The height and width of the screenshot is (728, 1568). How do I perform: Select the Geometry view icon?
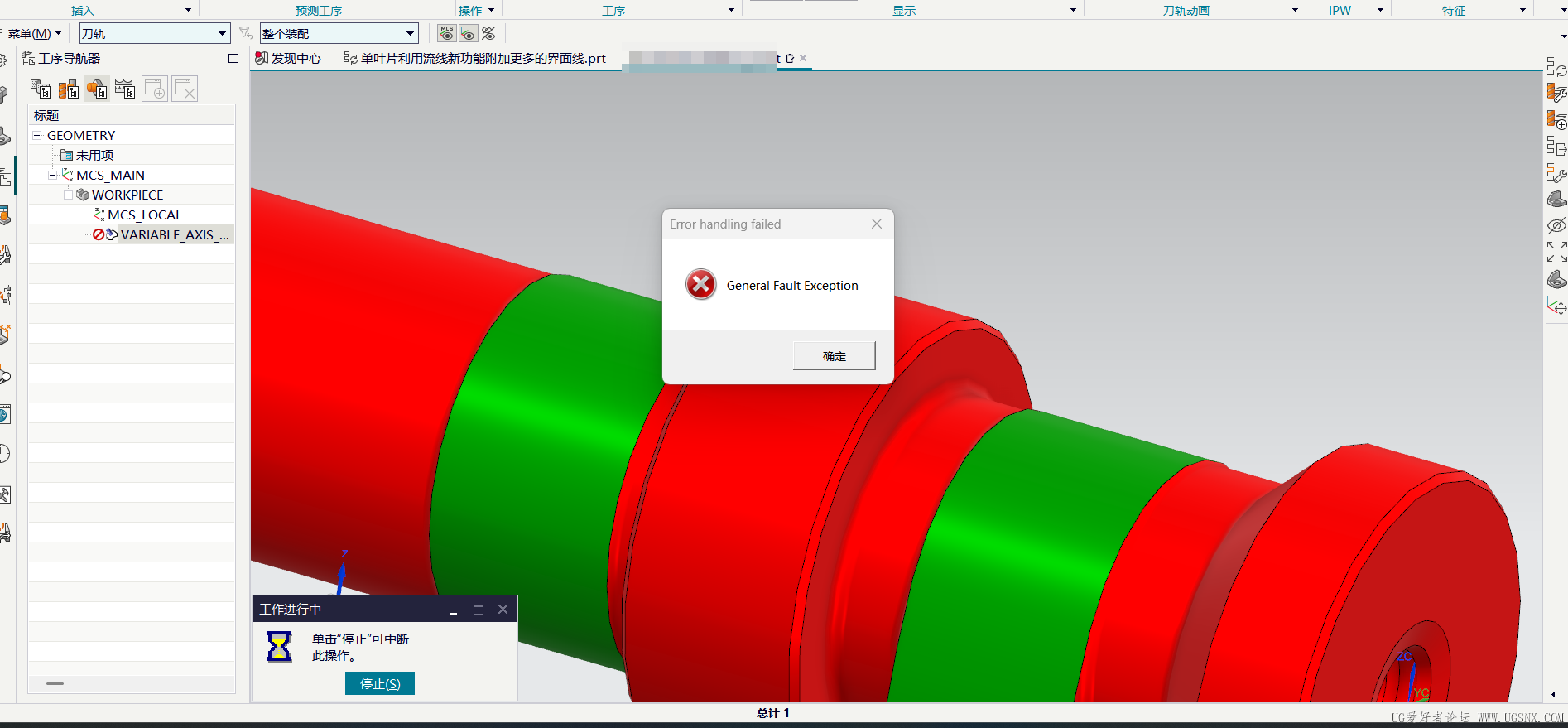click(x=97, y=89)
